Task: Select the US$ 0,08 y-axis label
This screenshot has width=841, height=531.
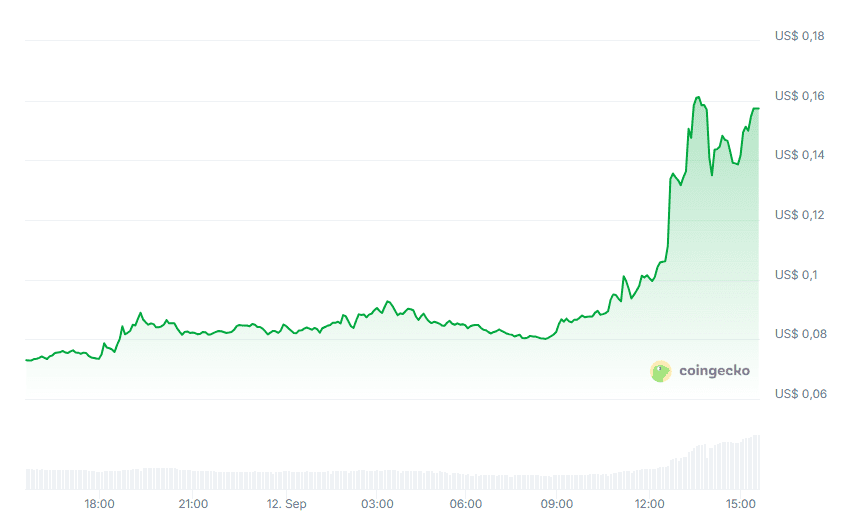Action: pos(799,334)
